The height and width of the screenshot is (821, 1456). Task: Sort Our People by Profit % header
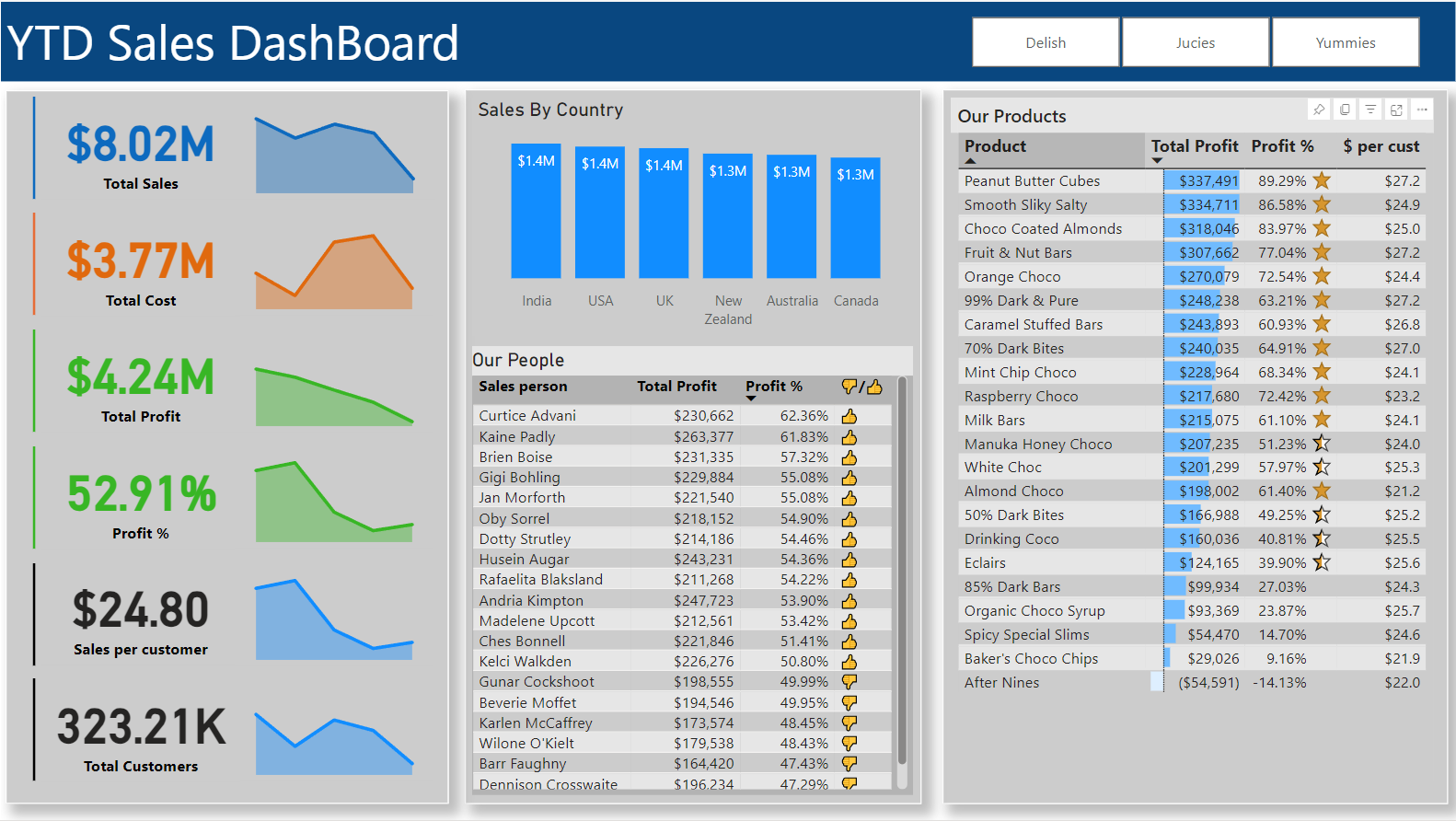(773, 387)
